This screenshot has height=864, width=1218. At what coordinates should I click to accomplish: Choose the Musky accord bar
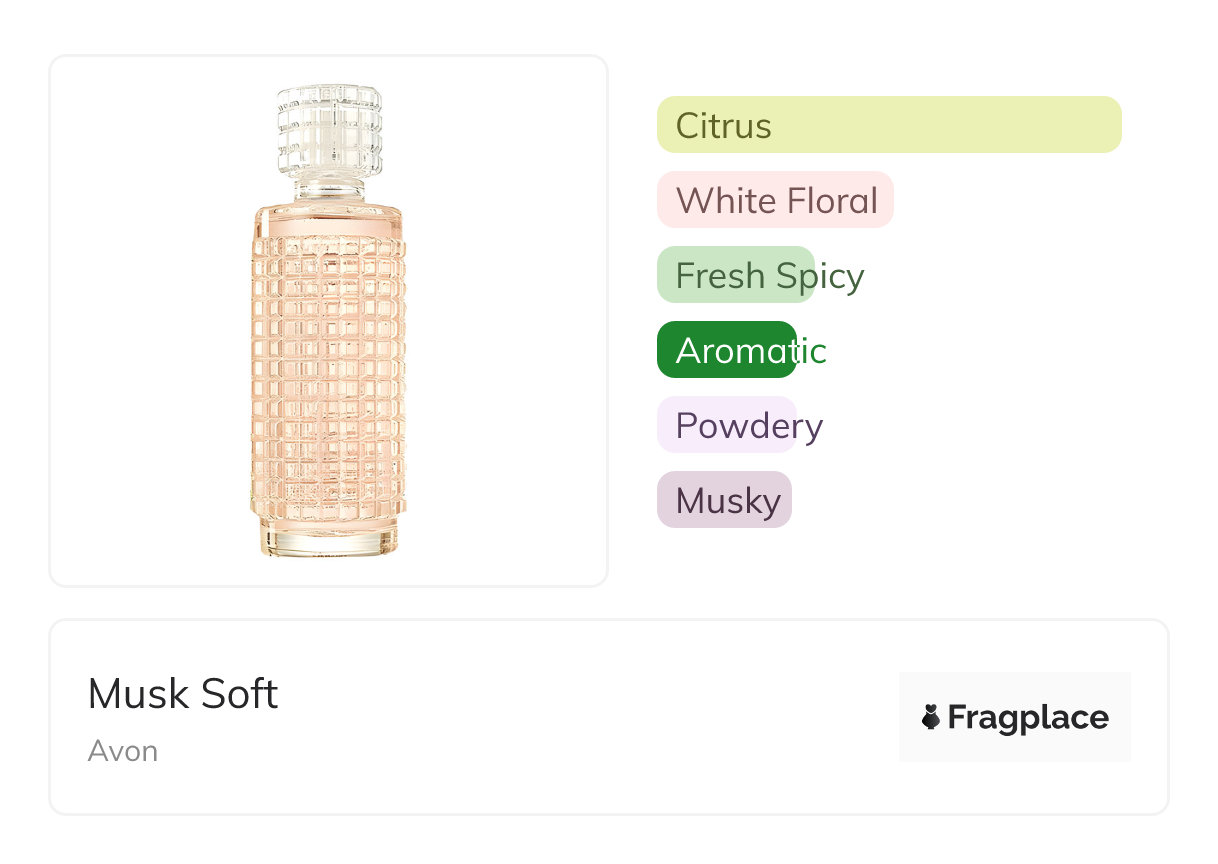coord(724,500)
